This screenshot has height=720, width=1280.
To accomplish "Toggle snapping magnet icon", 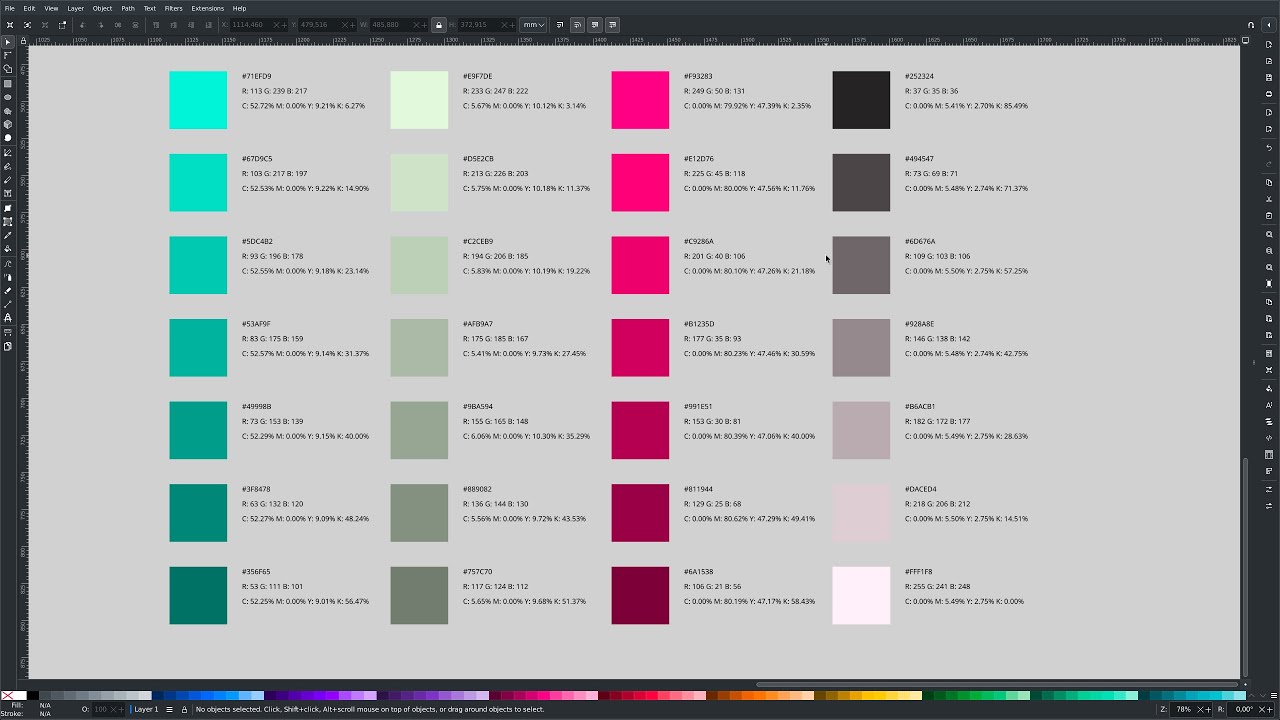I will click(1251, 25).
